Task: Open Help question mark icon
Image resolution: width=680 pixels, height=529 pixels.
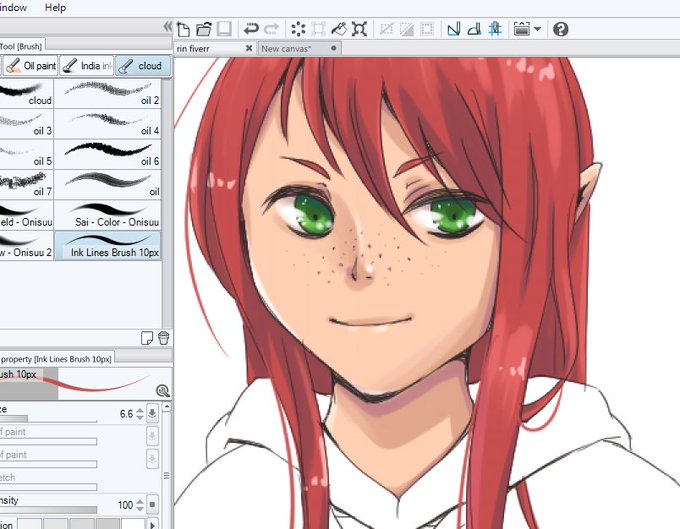Action: (561, 29)
